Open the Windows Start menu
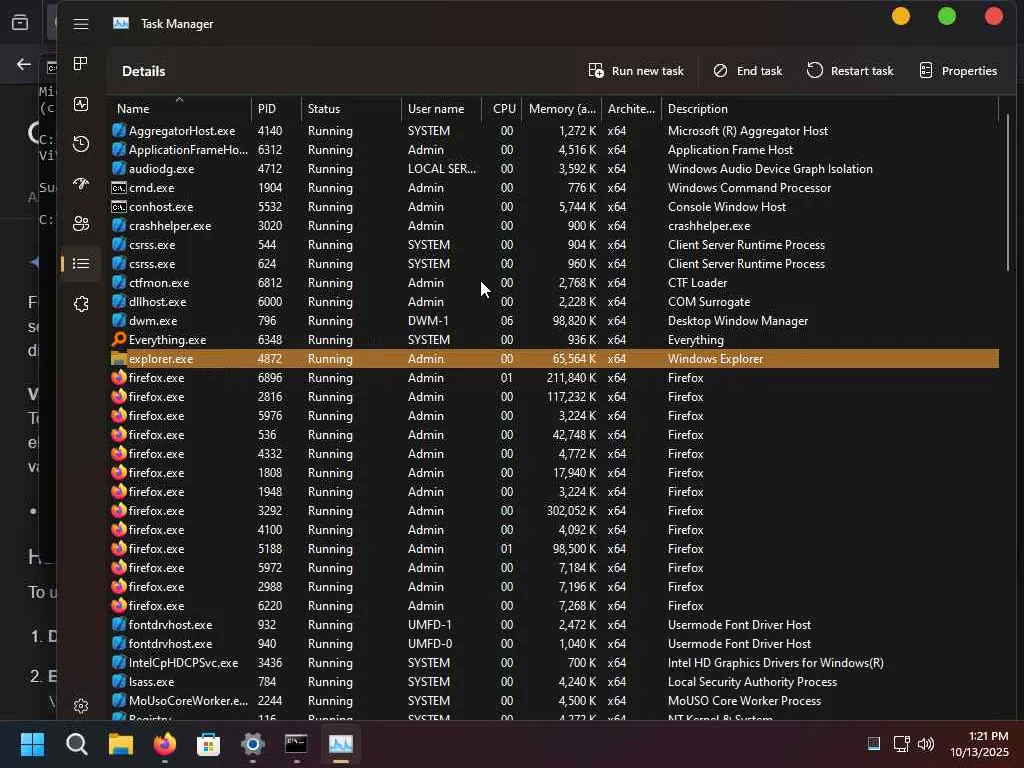Screen dimensions: 1024x768 32,744
